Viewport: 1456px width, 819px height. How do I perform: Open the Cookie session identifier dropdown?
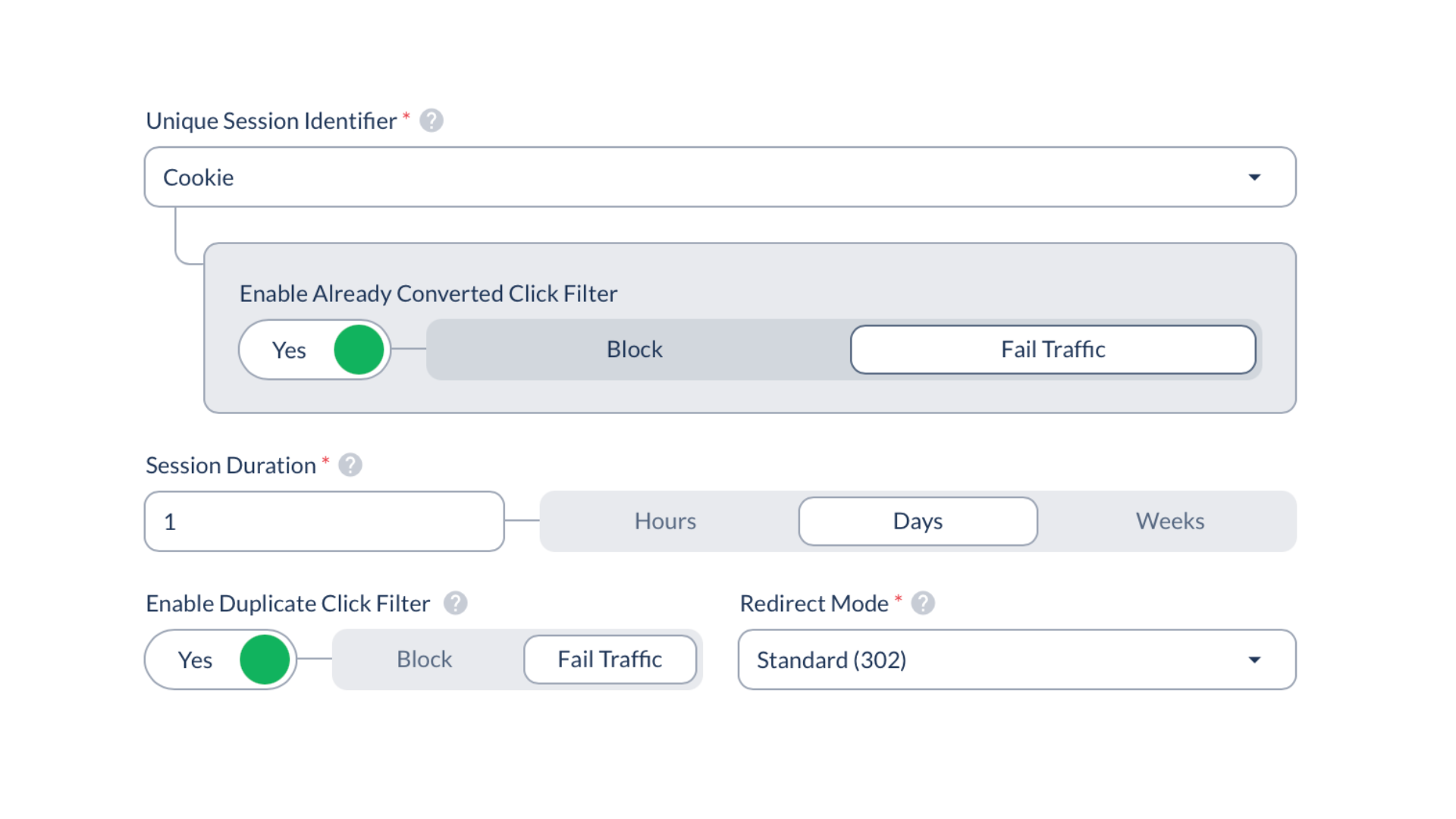point(720,177)
